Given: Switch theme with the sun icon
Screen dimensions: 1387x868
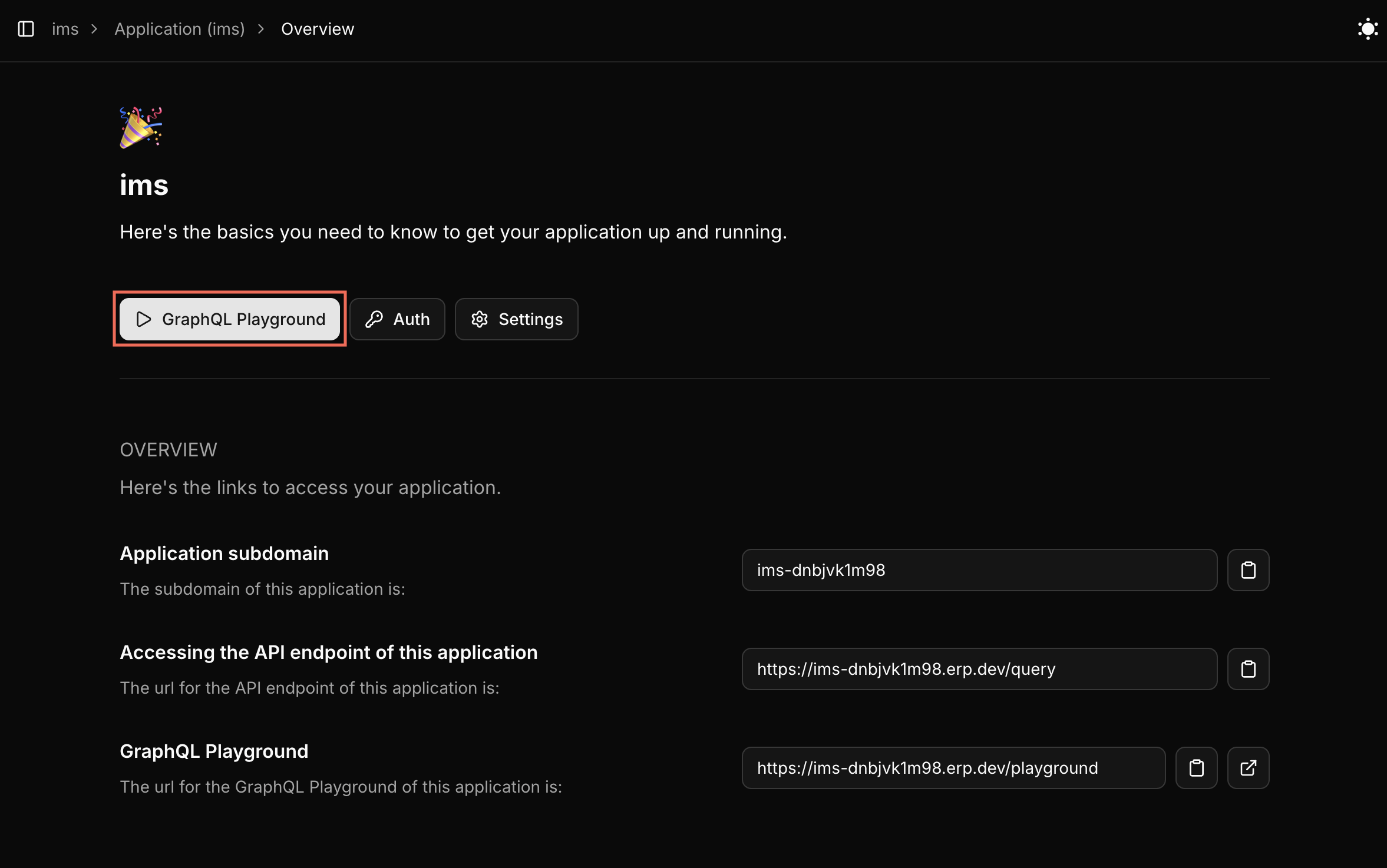Looking at the screenshot, I should [x=1367, y=29].
